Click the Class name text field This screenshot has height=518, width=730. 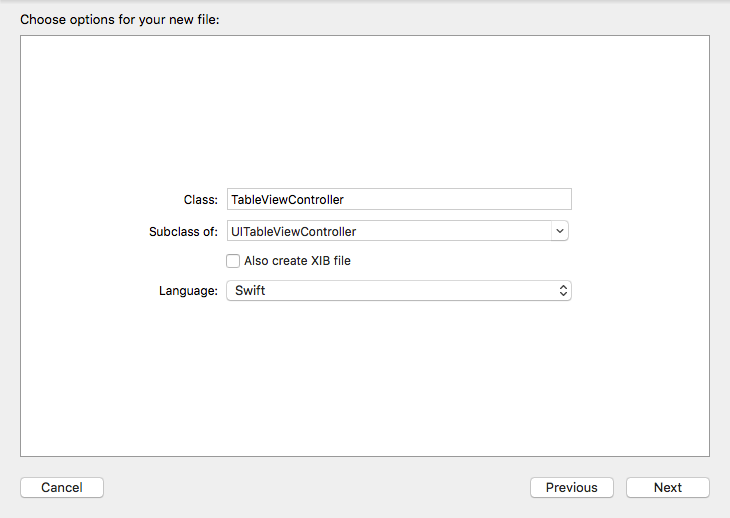pyautogui.click(x=450, y=199)
